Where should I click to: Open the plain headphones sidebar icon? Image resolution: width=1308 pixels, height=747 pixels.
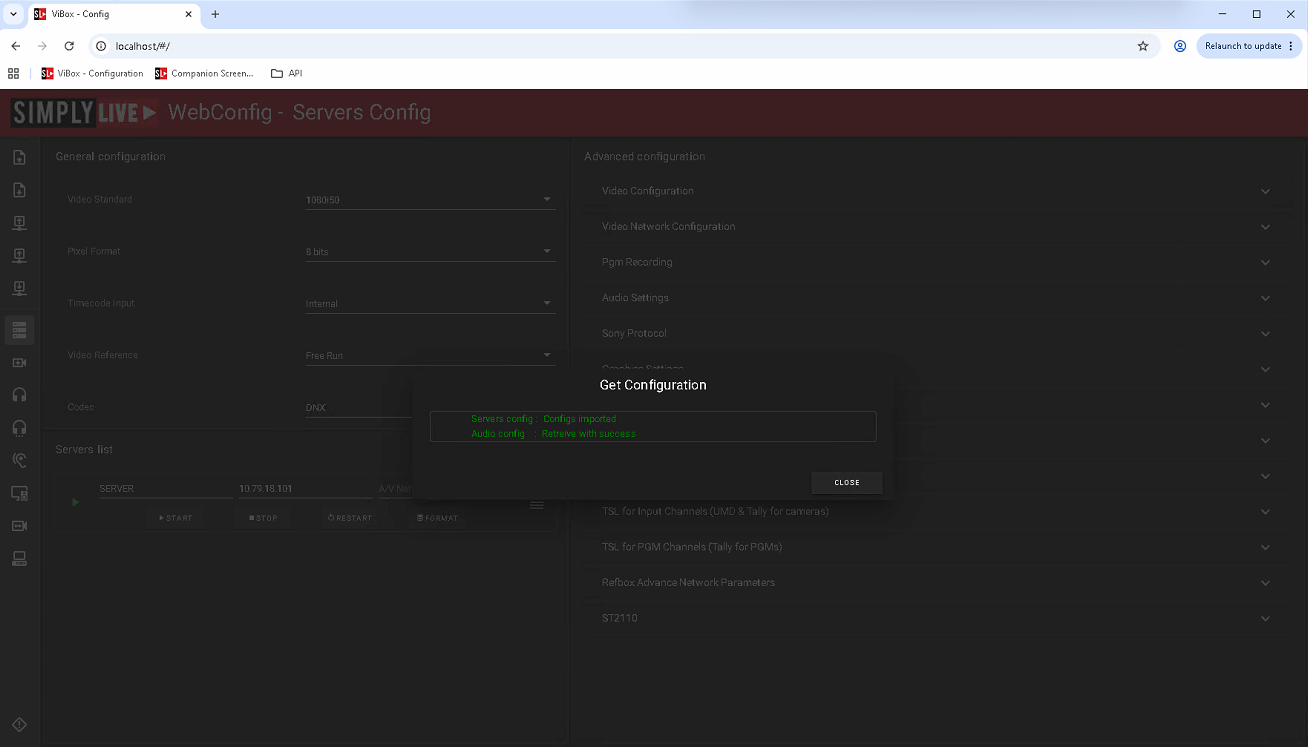[19, 395]
